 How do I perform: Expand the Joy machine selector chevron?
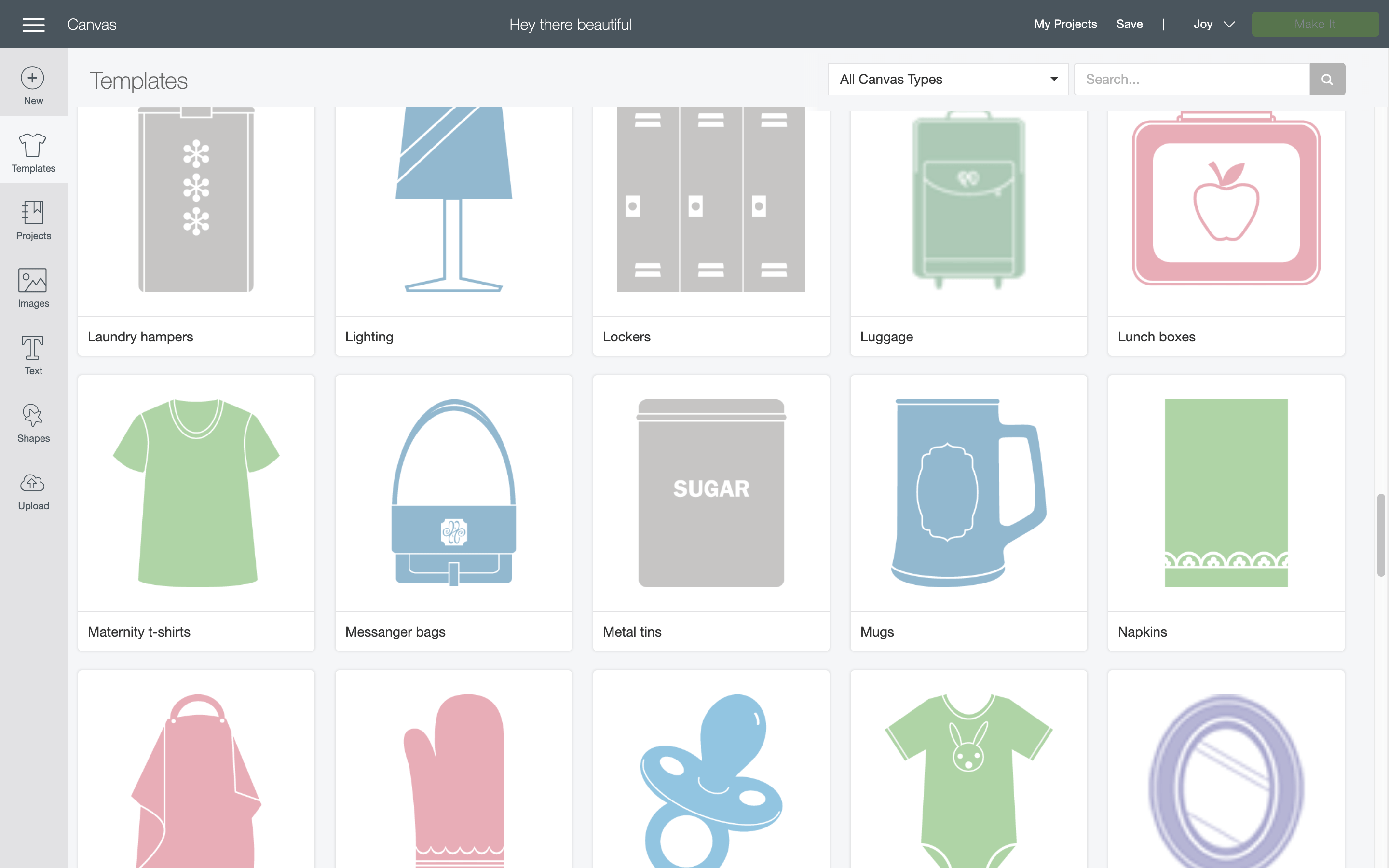[x=1229, y=24]
